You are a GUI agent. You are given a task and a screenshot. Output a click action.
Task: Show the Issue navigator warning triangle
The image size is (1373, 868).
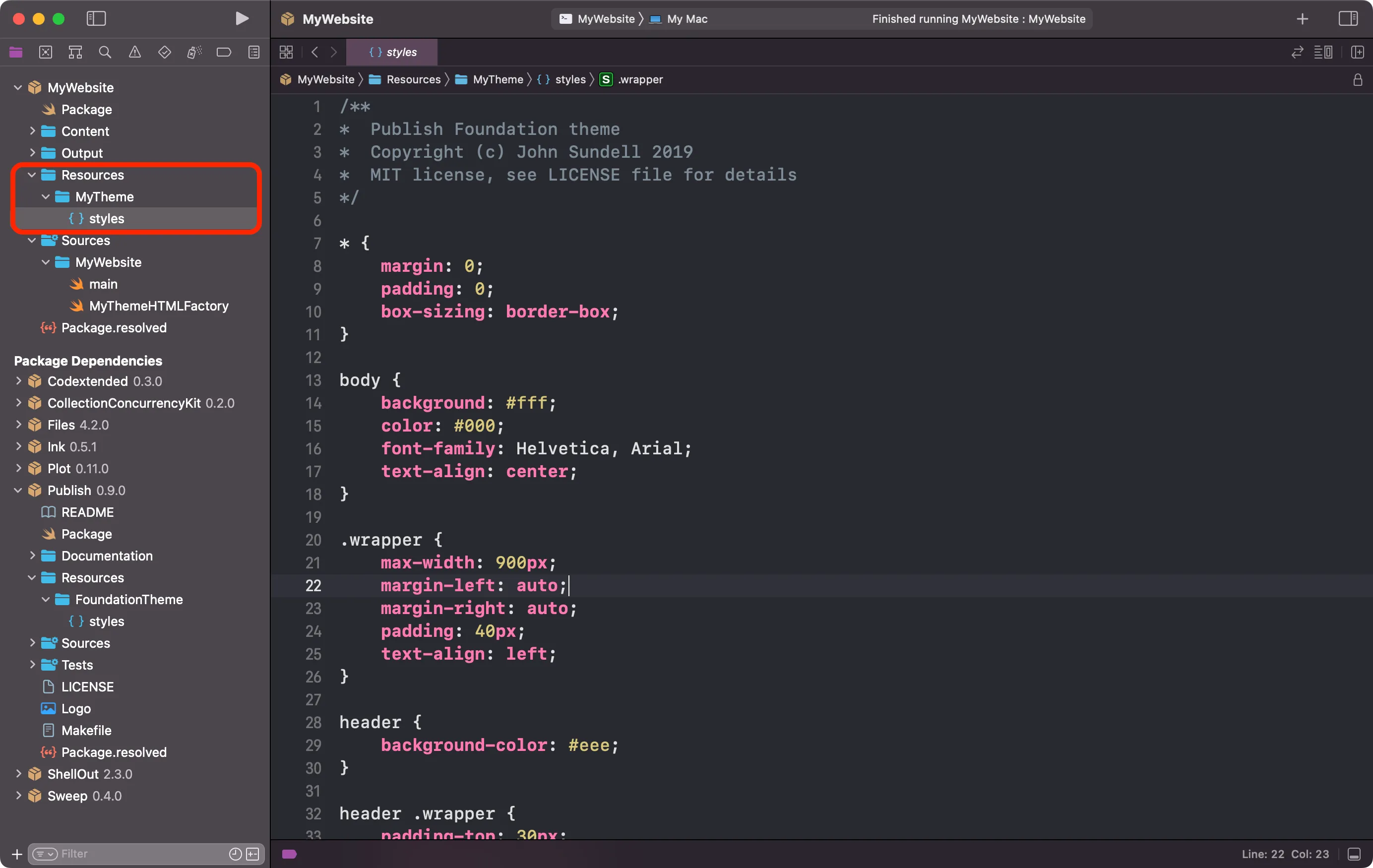[135, 52]
